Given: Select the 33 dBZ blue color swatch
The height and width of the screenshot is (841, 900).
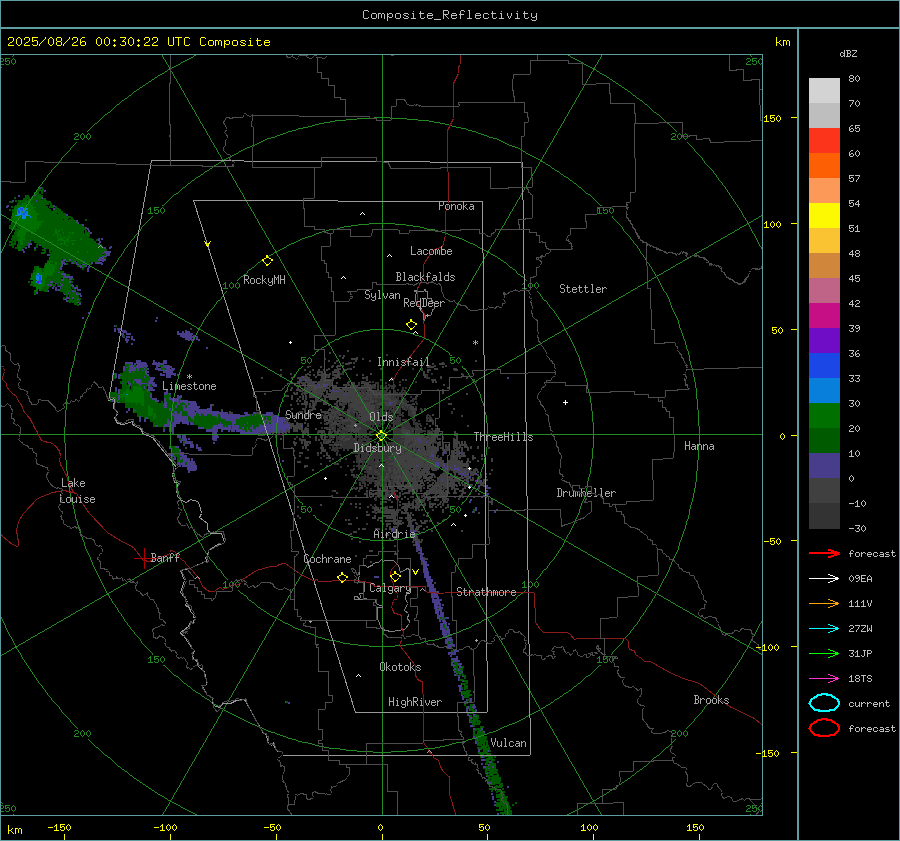Looking at the screenshot, I should [x=824, y=365].
